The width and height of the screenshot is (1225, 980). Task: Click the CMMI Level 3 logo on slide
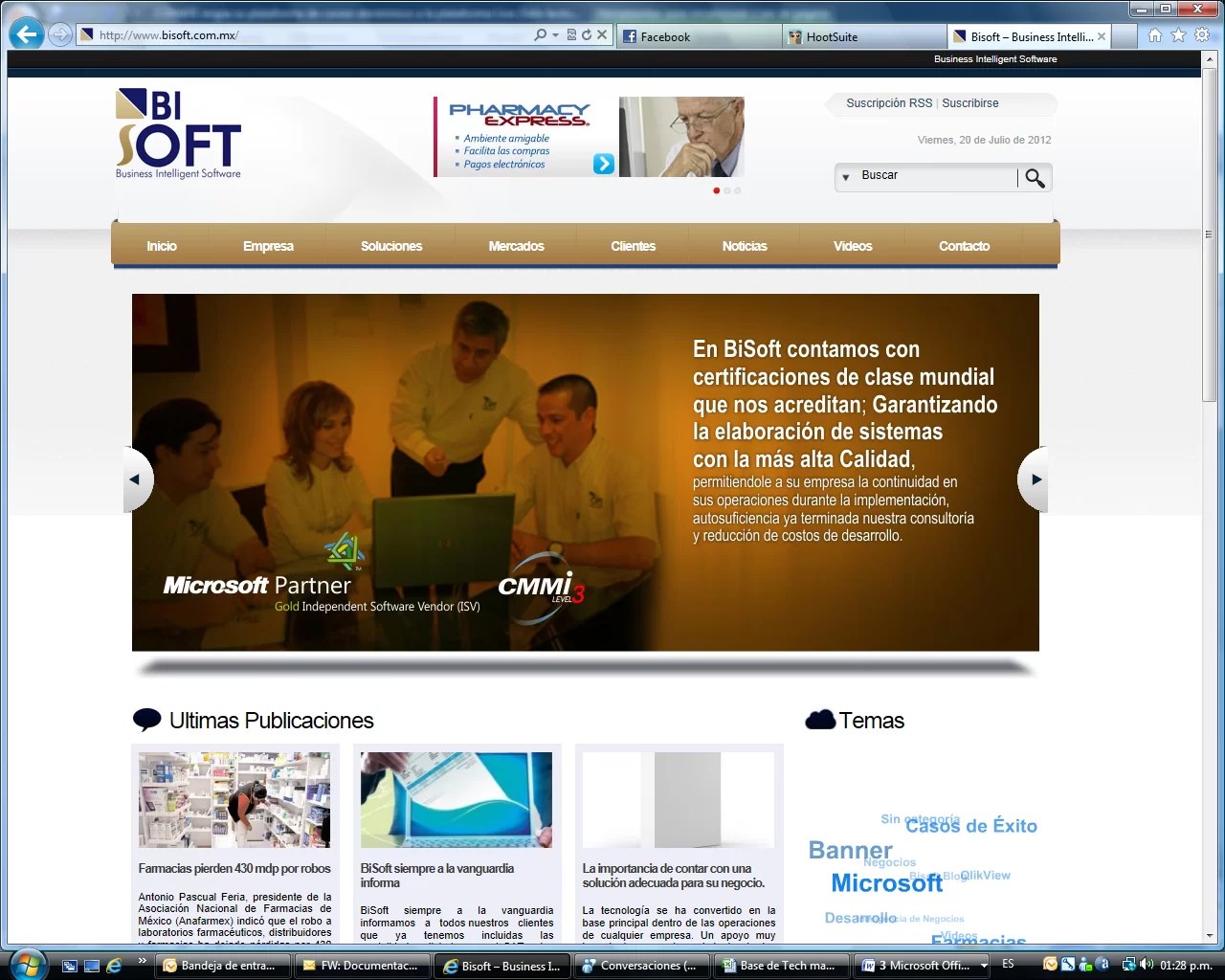click(x=541, y=587)
